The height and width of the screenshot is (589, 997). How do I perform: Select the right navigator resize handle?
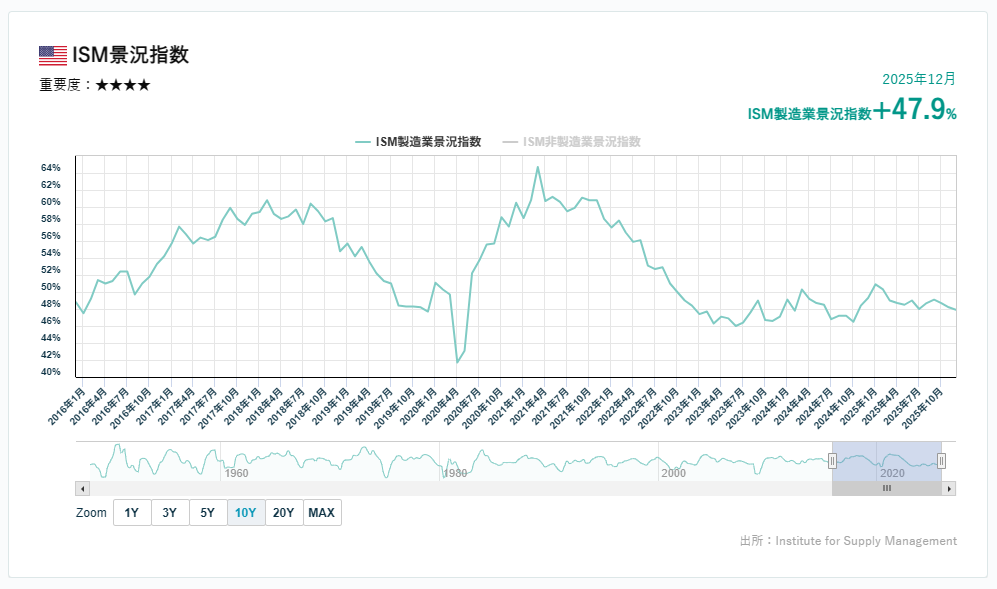(940, 460)
